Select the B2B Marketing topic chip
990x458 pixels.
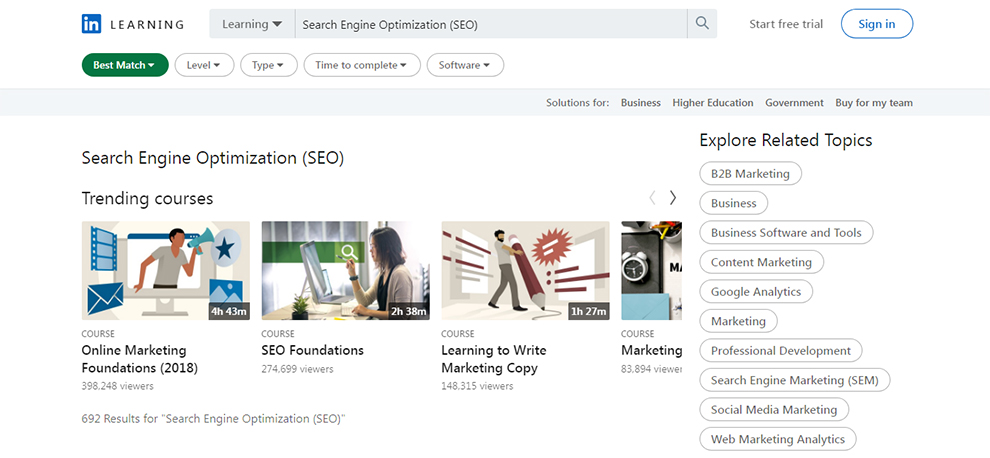[x=751, y=174]
